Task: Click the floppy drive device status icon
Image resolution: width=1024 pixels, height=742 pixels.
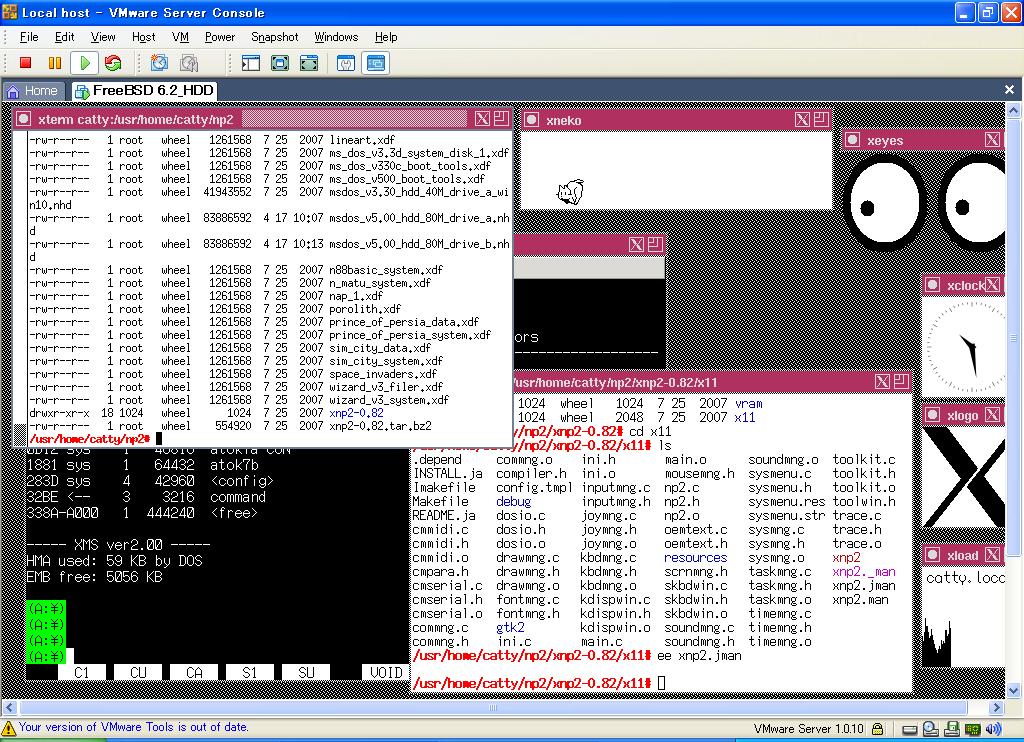Action: click(952, 728)
